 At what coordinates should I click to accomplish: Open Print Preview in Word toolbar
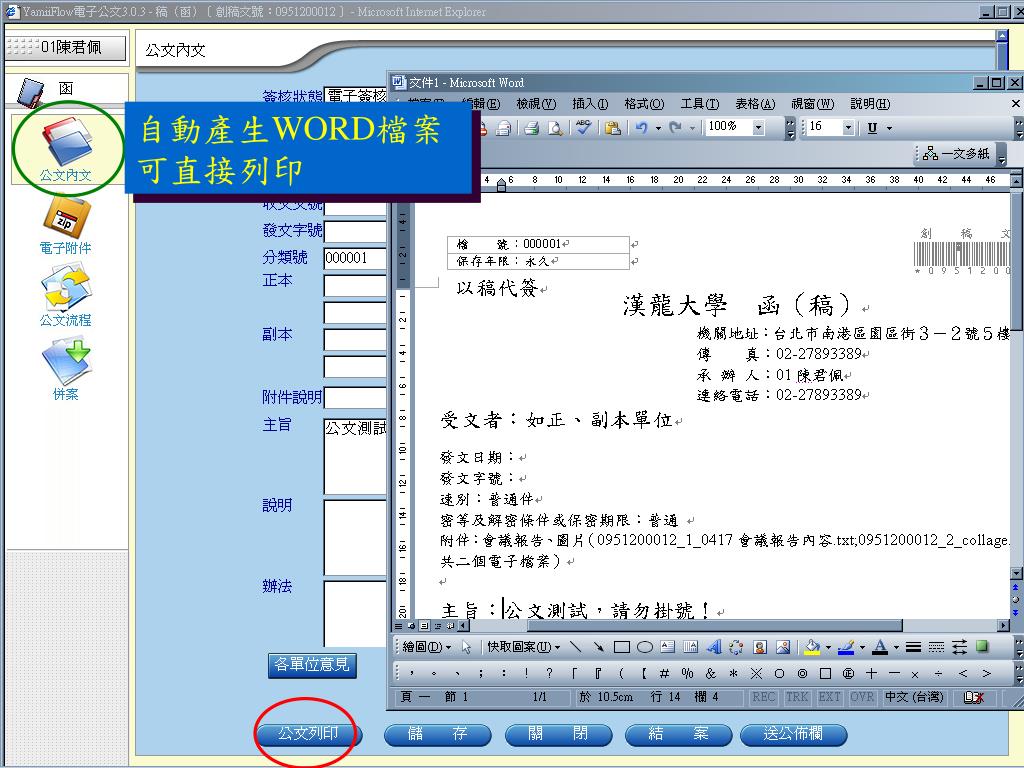(x=555, y=128)
